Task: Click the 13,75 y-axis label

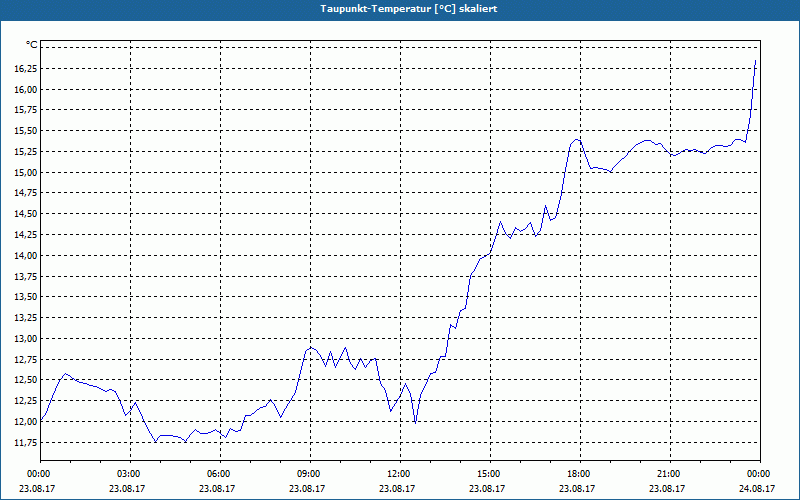Action: click(x=26, y=277)
